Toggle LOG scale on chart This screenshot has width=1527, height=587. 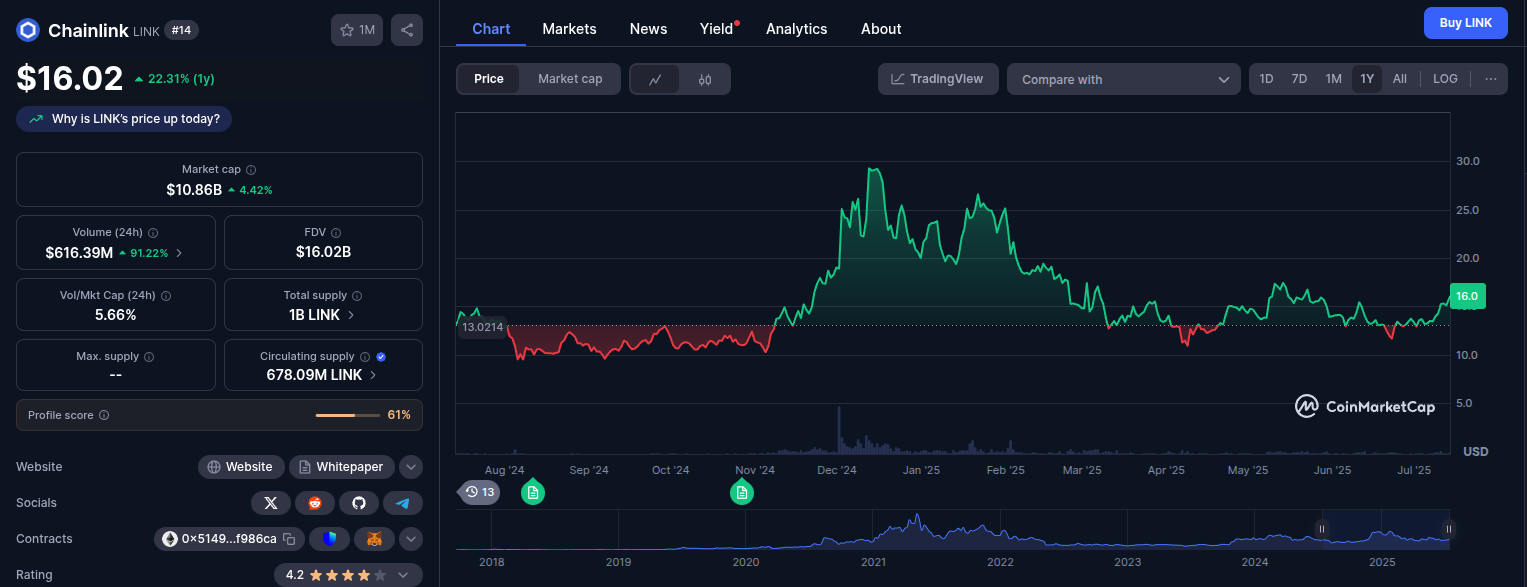click(x=1445, y=79)
